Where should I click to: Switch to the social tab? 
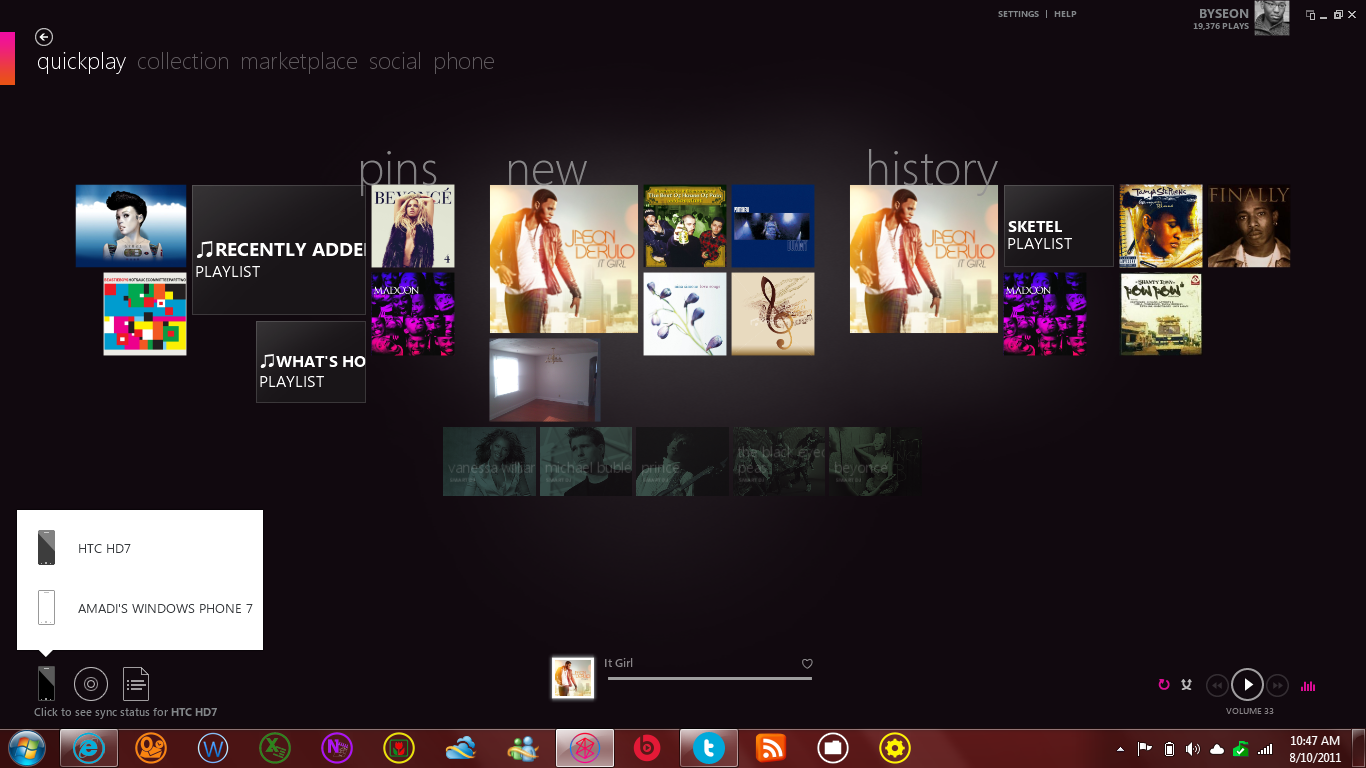[x=395, y=62]
